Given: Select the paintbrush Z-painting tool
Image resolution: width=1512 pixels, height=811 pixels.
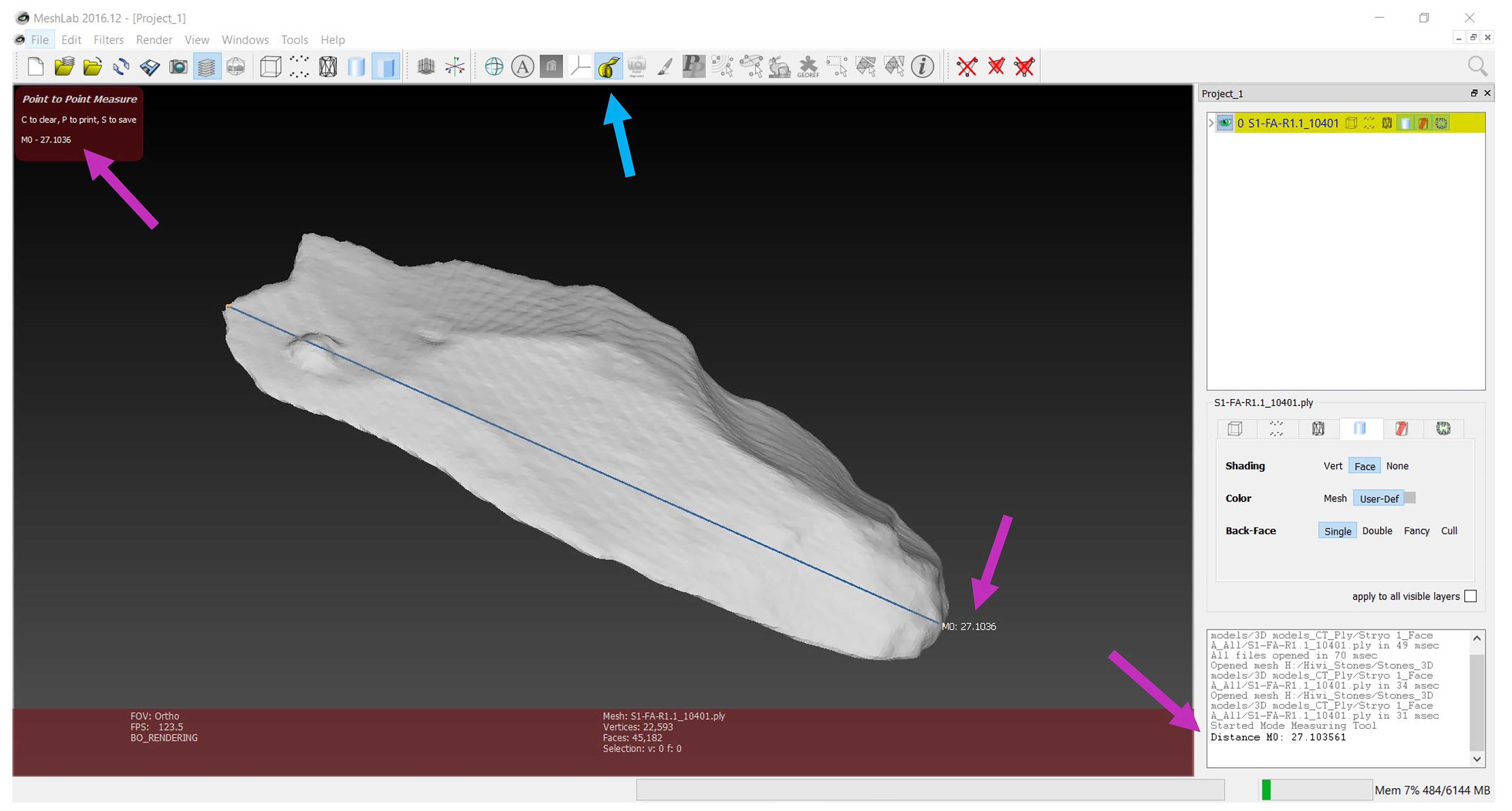Looking at the screenshot, I should tap(665, 66).
